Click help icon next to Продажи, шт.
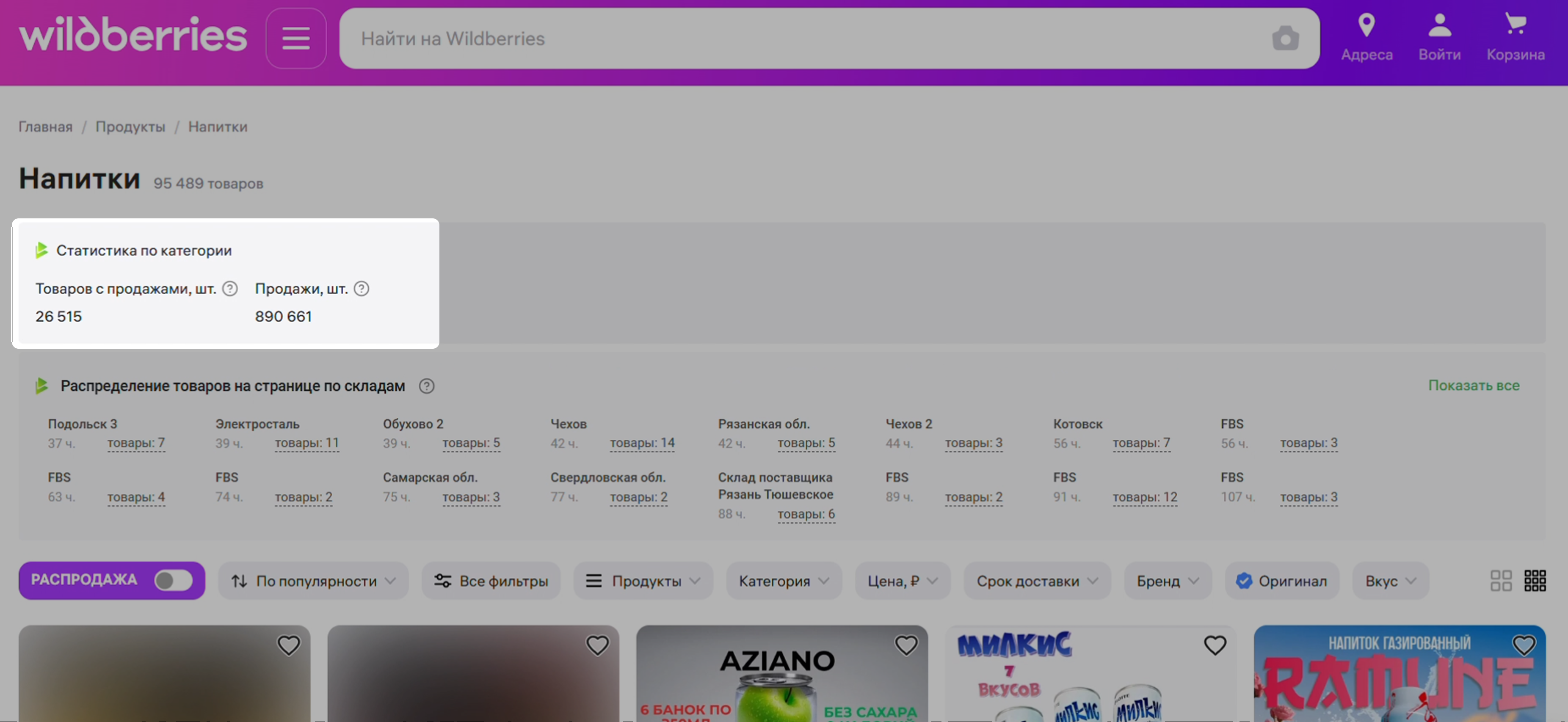Image resolution: width=1568 pixels, height=722 pixels. click(362, 289)
